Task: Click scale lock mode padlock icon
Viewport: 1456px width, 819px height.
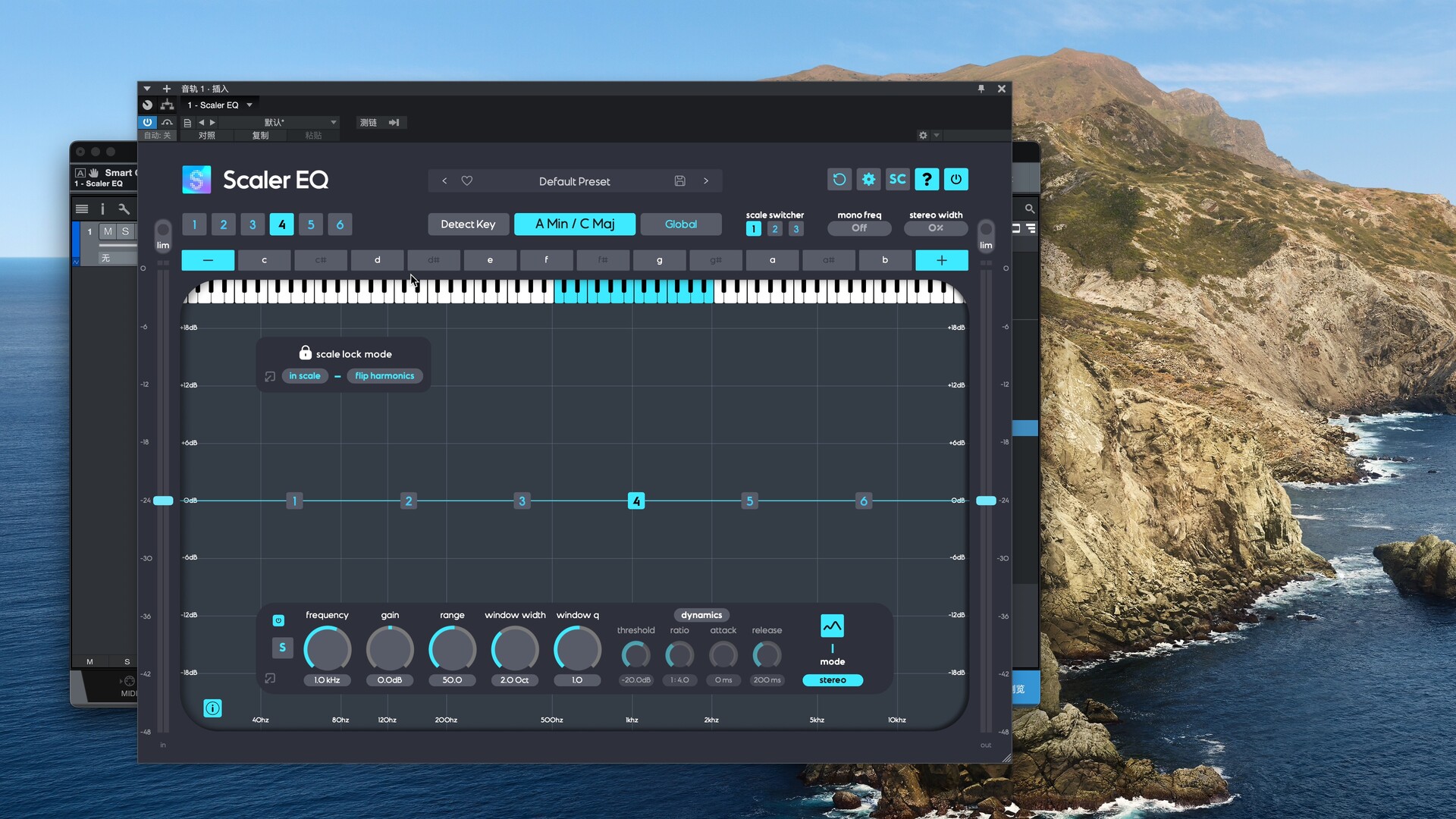Action: [305, 353]
